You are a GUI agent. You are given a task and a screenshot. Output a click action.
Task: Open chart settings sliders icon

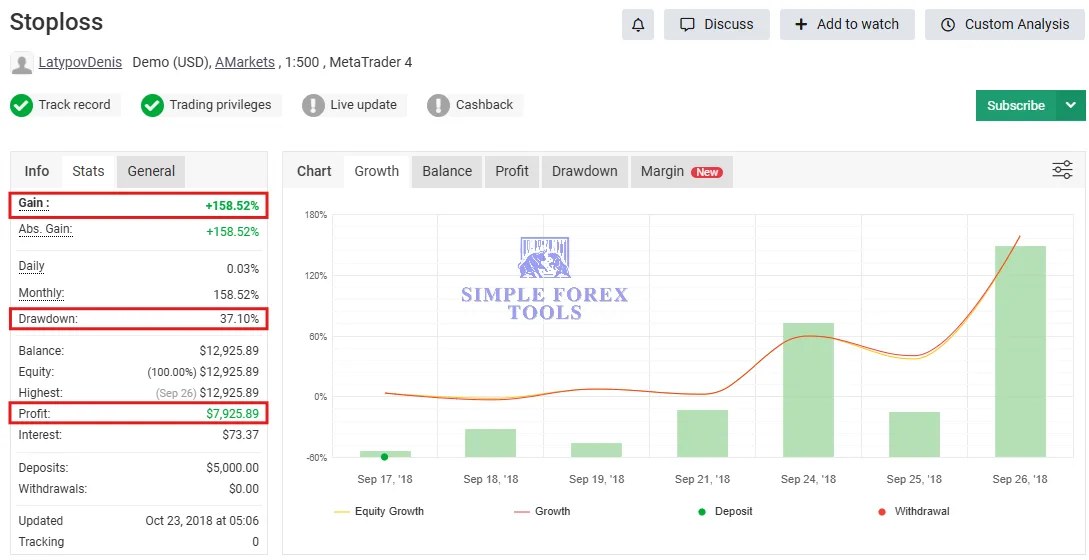pos(1062,170)
